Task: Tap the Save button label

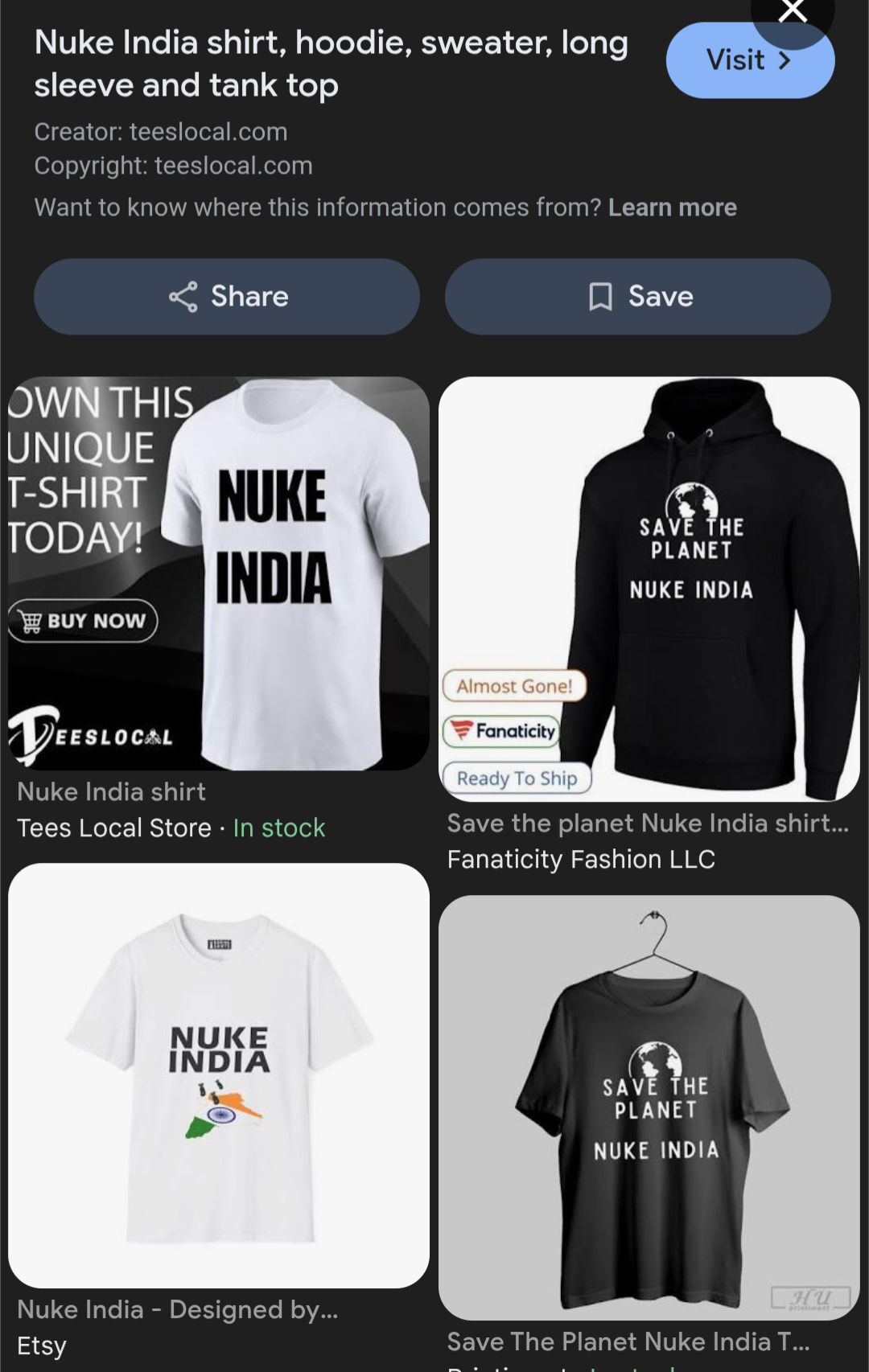Action: (661, 297)
